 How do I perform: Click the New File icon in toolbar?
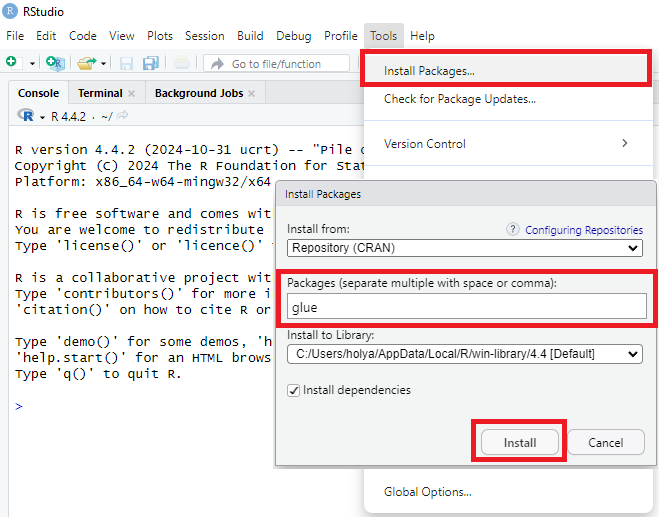(11, 63)
